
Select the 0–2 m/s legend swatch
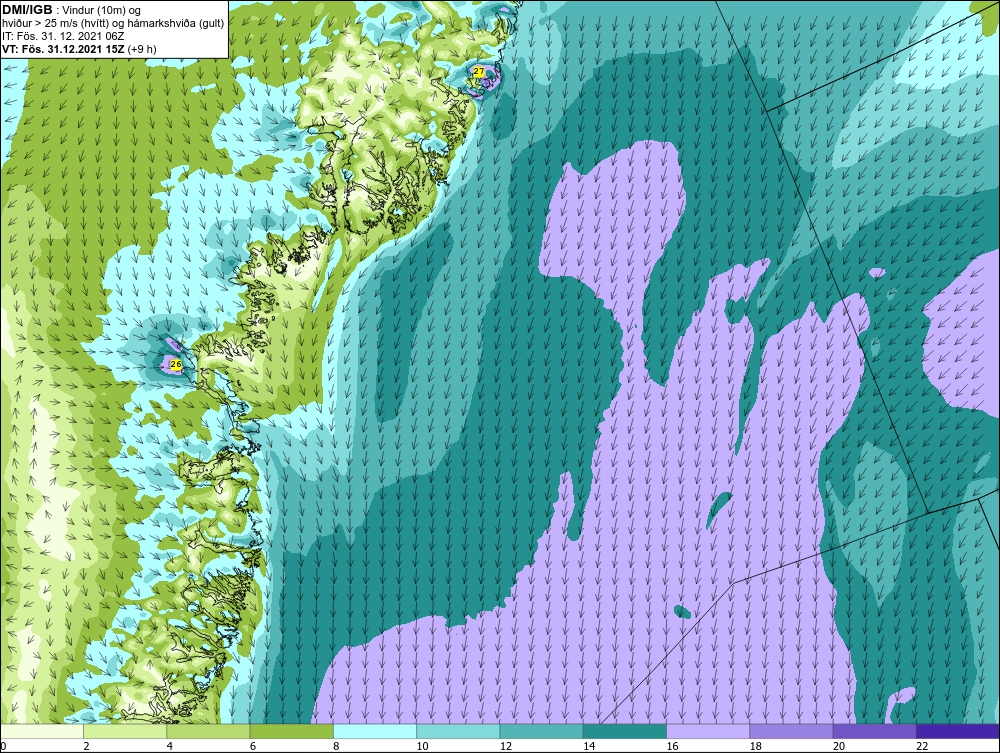click(x=41, y=731)
